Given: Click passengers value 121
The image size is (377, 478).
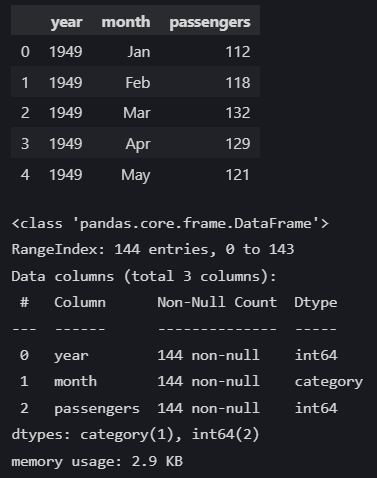Looking at the screenshot, I should tap(238, 175).
